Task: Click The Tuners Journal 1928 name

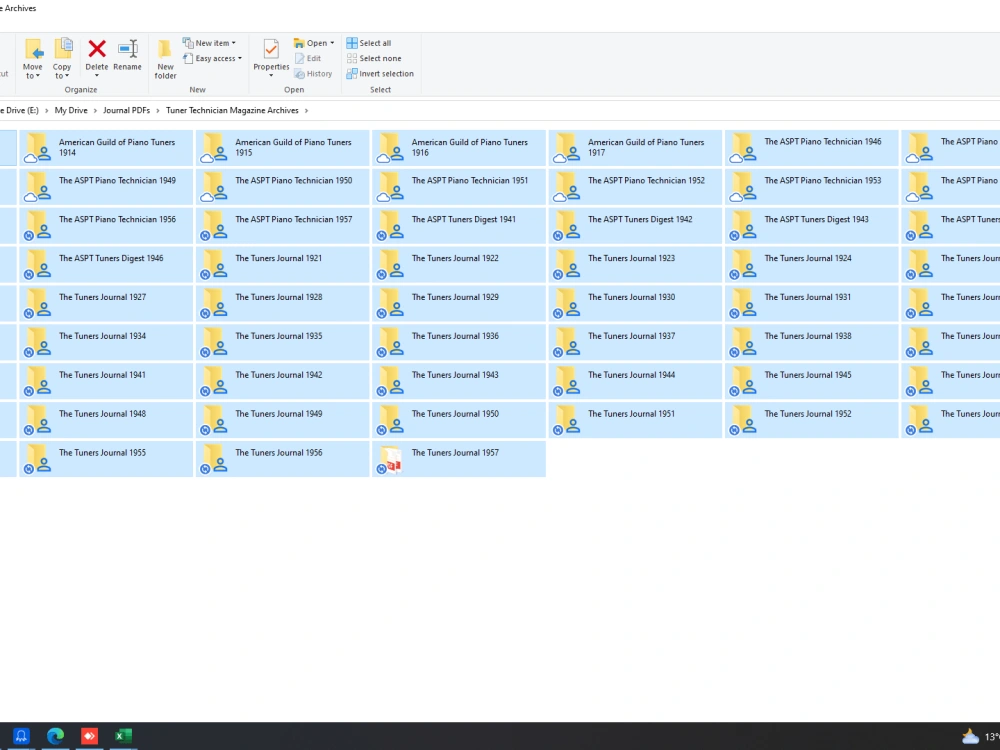Action: pos(278,297)
